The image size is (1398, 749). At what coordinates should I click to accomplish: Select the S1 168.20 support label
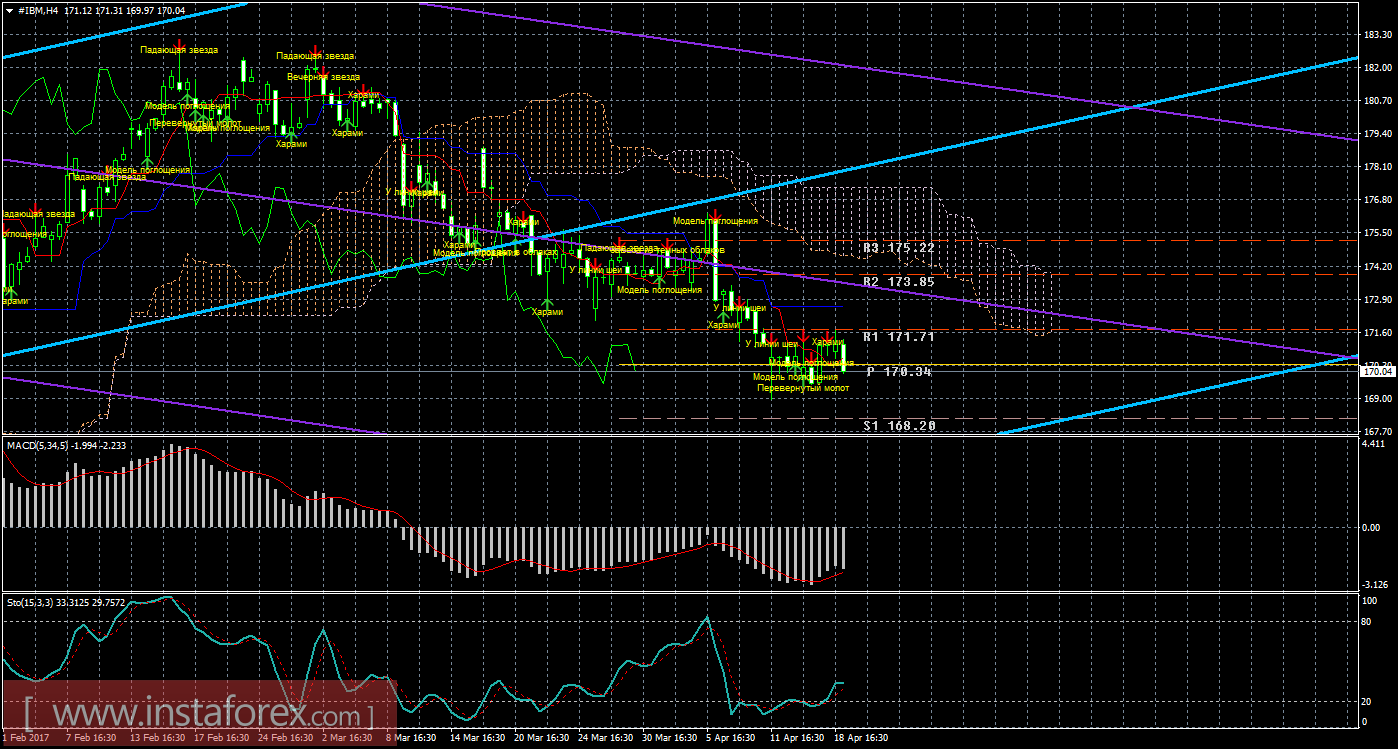(x=899, y=425)
